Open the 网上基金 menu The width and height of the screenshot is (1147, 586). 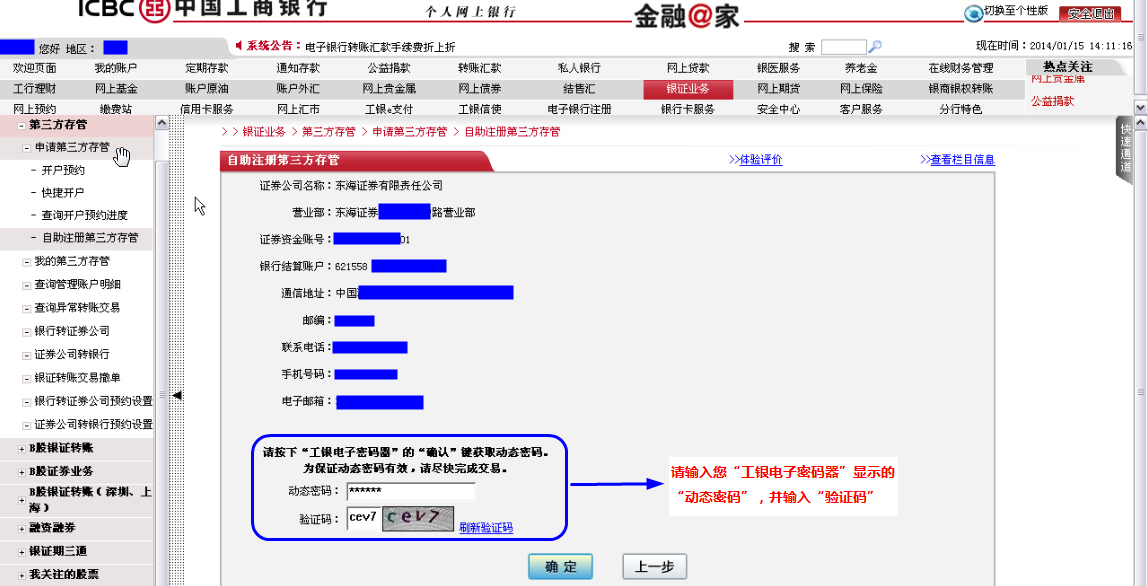click(116, 89)
